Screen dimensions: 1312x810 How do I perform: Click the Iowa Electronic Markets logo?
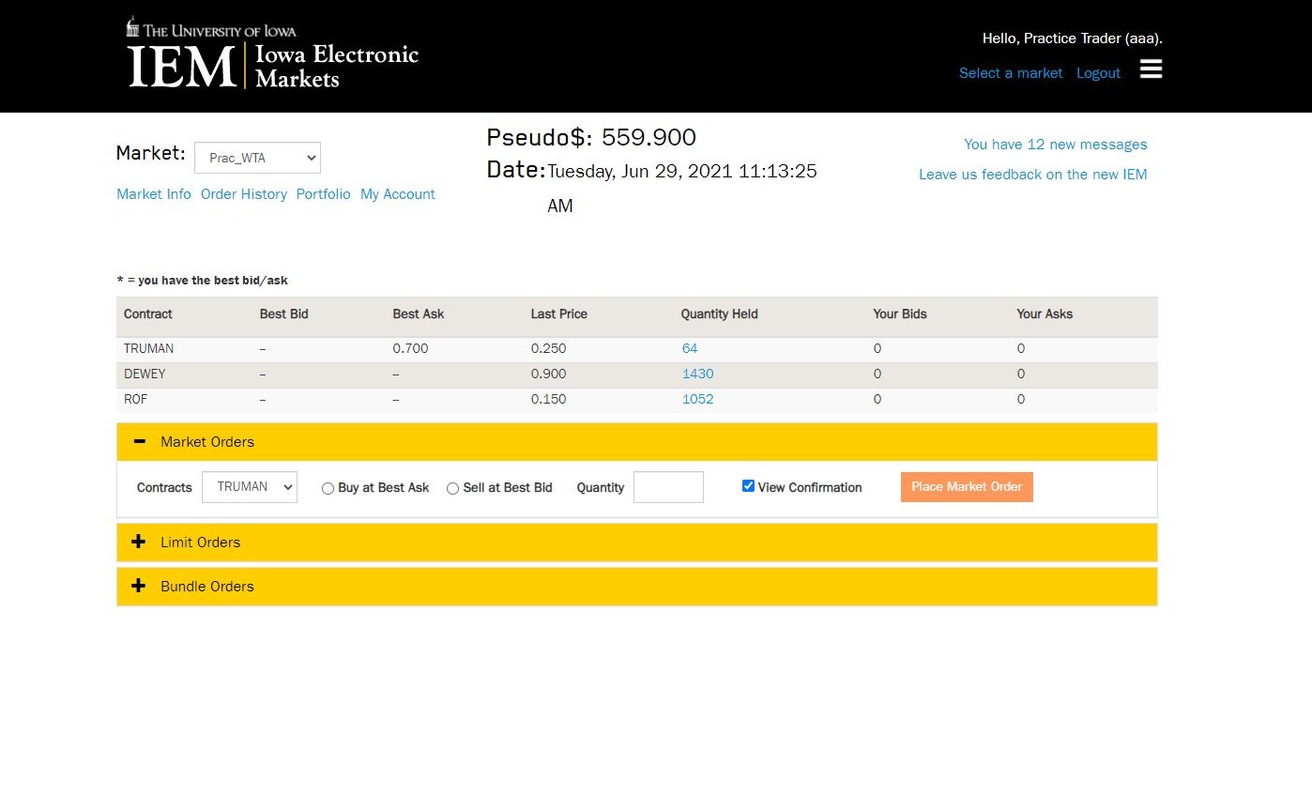pos(272,53)
